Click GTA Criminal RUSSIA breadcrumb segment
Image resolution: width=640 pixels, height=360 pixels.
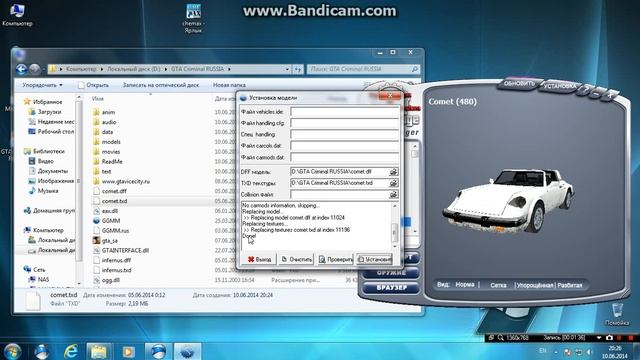[198, 69]
